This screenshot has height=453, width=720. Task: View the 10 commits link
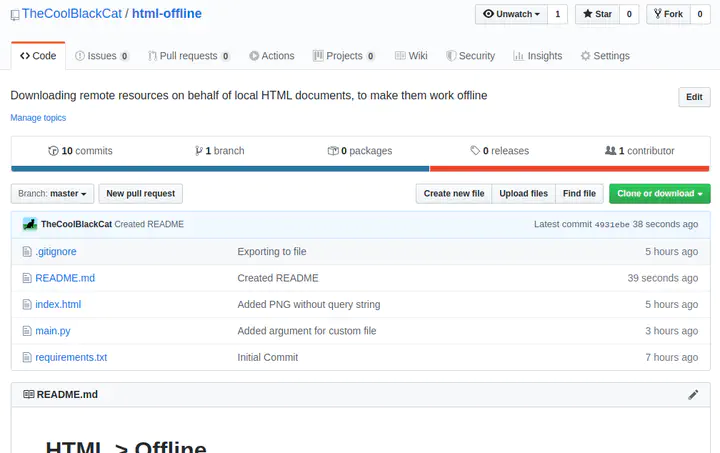click(x=80, y=151)
